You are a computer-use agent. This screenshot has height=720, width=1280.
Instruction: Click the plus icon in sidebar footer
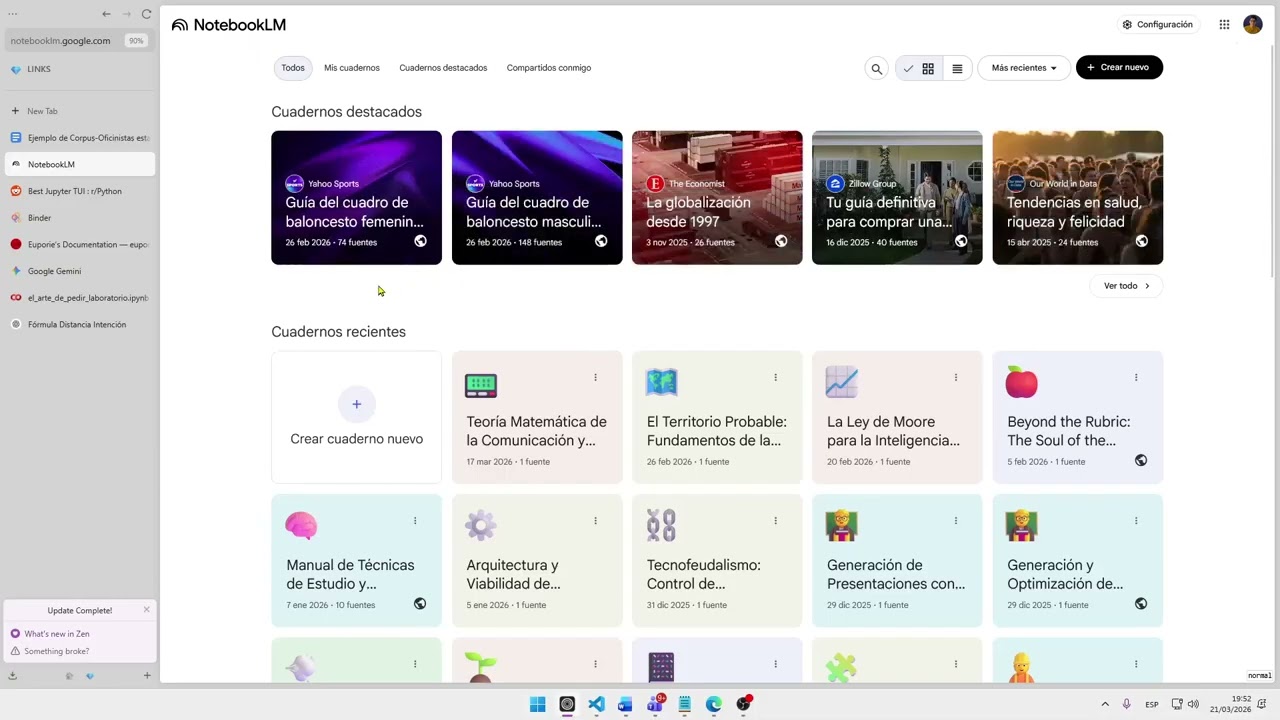click(146, 676)
